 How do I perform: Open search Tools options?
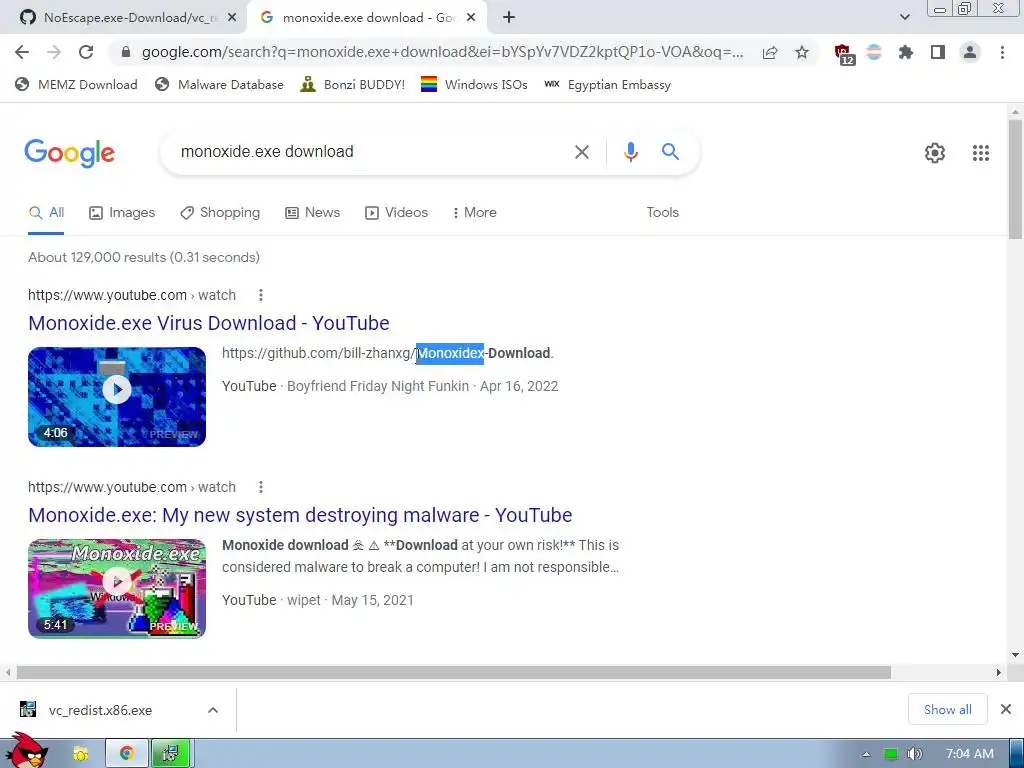[662, 213]
